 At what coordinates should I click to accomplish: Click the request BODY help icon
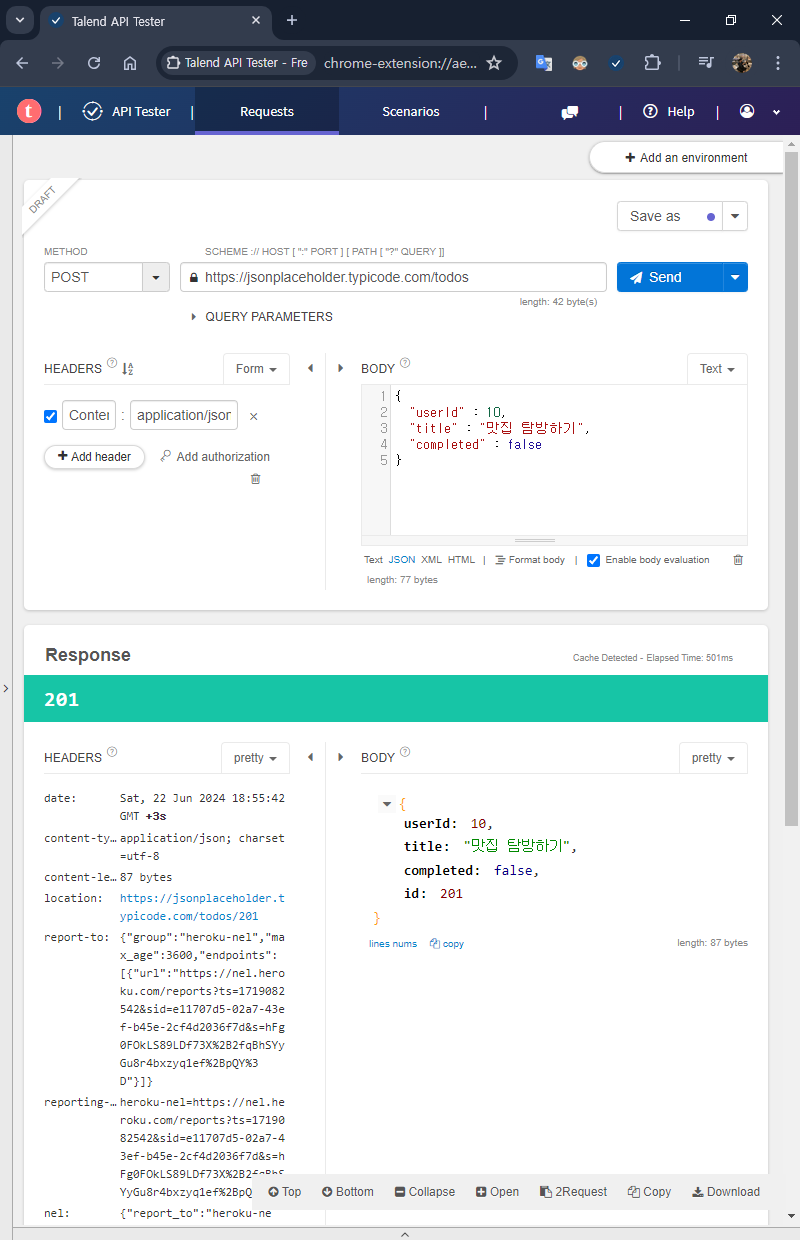coord(405,364)
